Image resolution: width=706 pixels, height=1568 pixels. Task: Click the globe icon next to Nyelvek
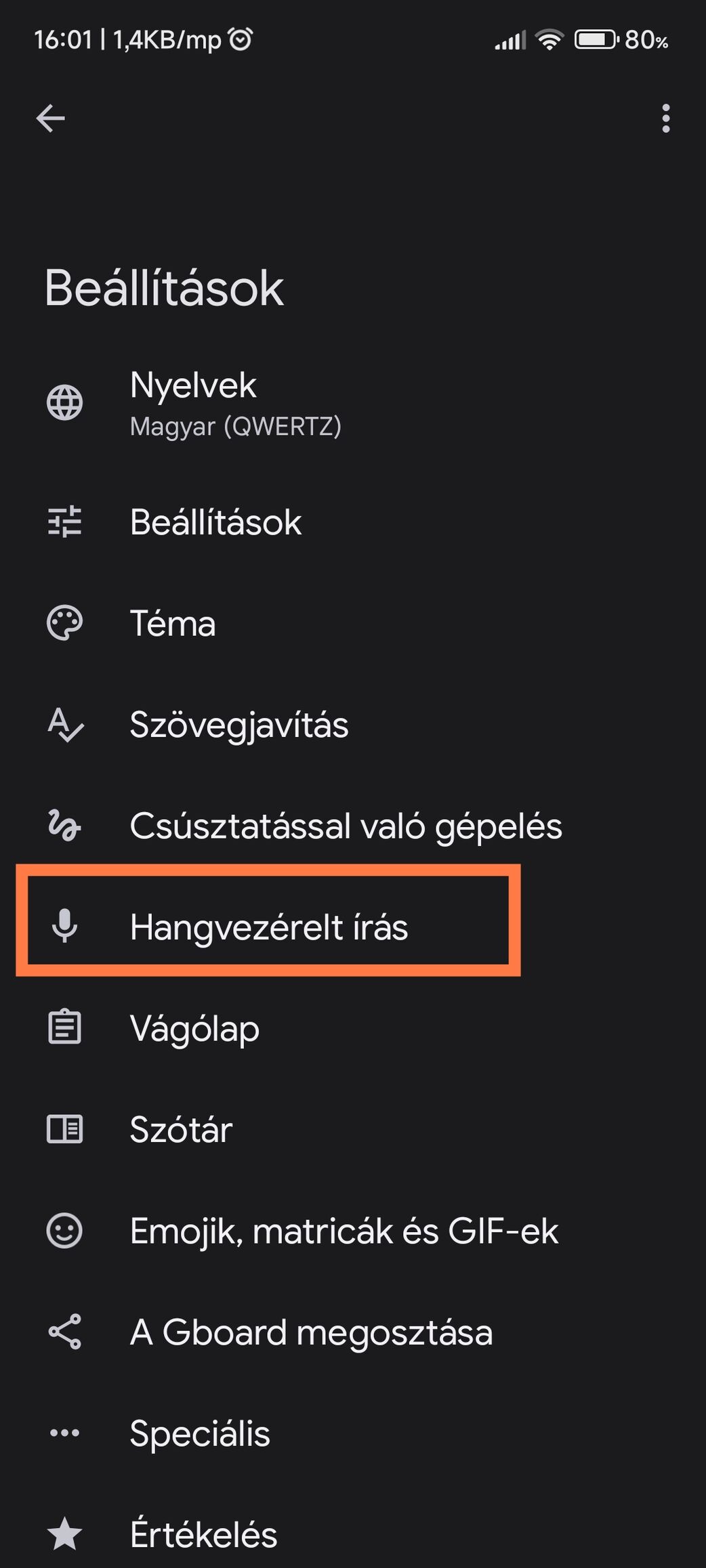click(64, 402)
